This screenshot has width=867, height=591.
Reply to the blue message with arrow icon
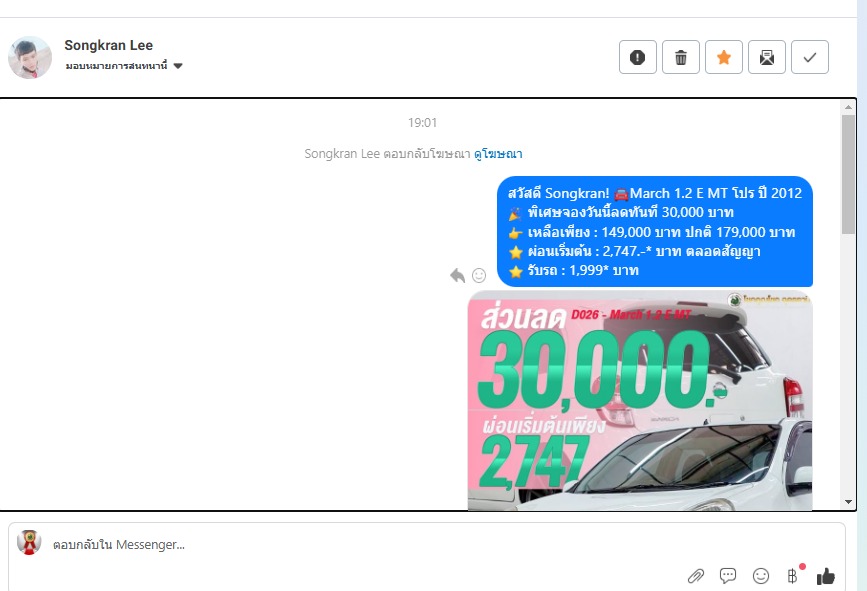(457, 275)
